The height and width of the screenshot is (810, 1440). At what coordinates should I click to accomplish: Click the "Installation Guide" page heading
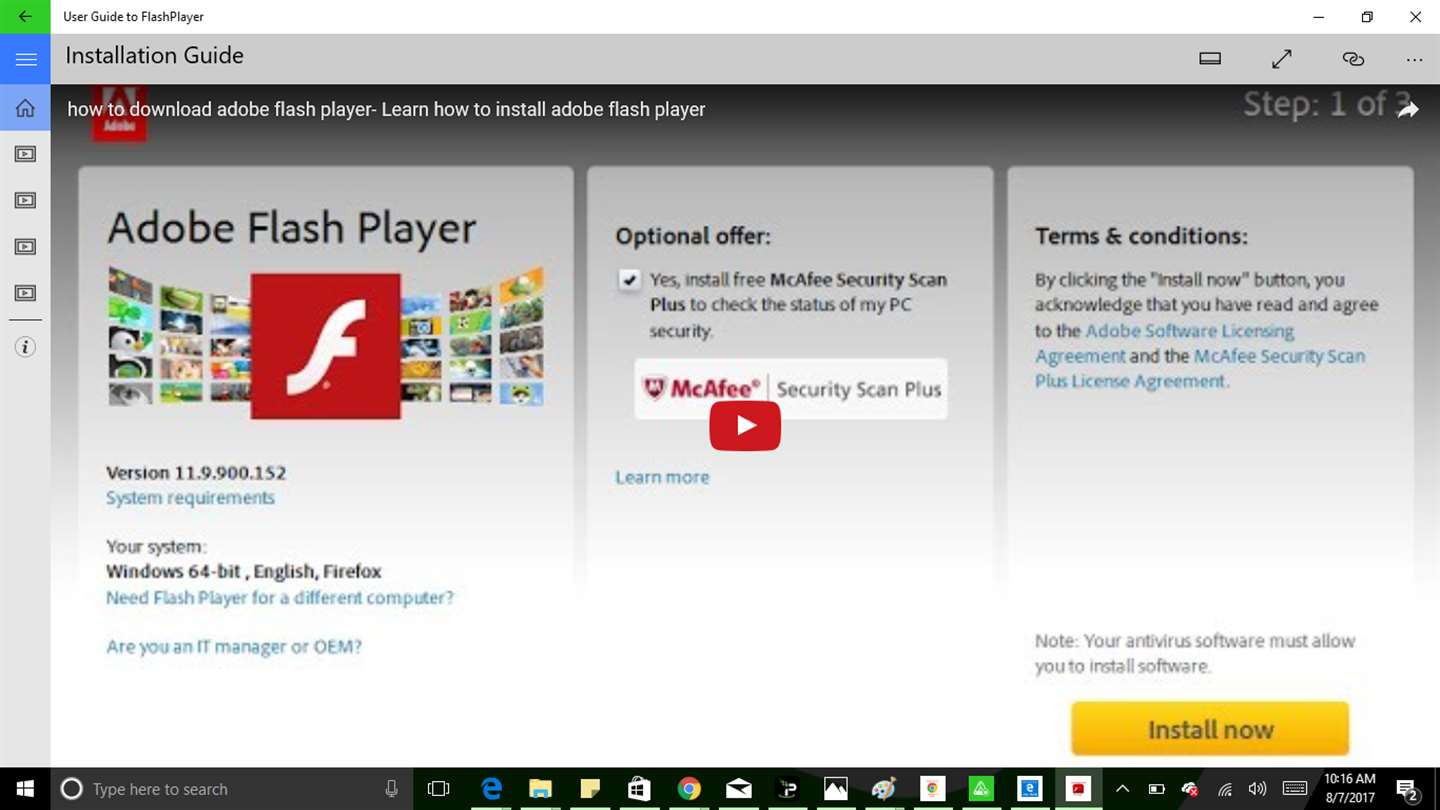(154, 56)
